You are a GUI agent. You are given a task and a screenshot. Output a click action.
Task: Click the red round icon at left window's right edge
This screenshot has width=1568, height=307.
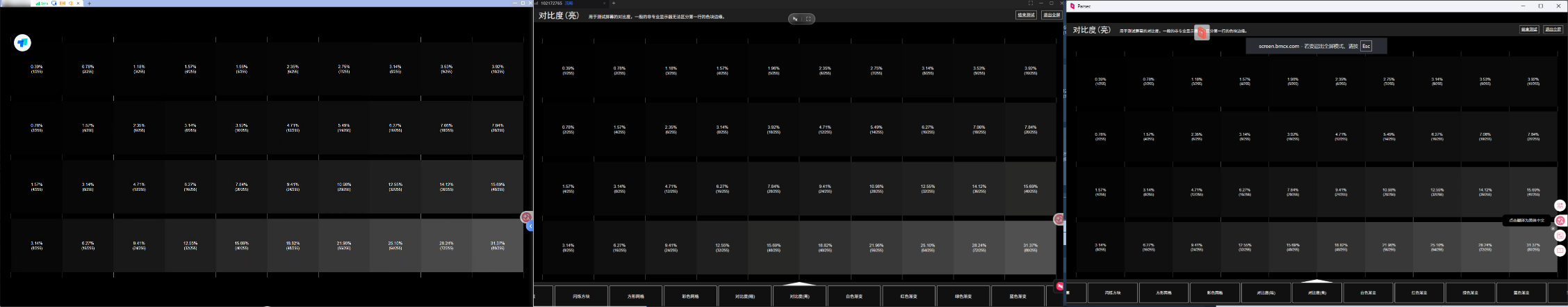(x=526, y=217)
